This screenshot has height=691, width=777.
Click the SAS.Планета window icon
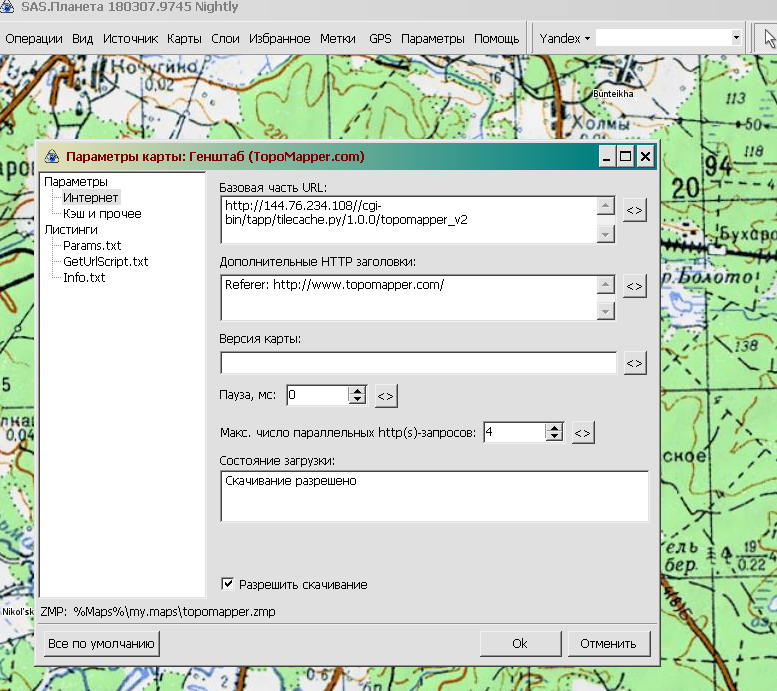(9, 7)
